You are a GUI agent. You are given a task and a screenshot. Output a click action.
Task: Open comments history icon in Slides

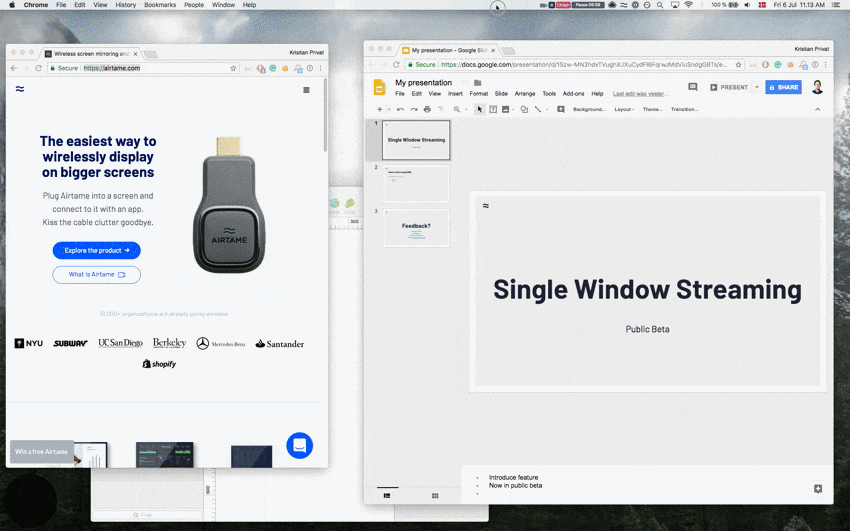(x=692, y=87)
